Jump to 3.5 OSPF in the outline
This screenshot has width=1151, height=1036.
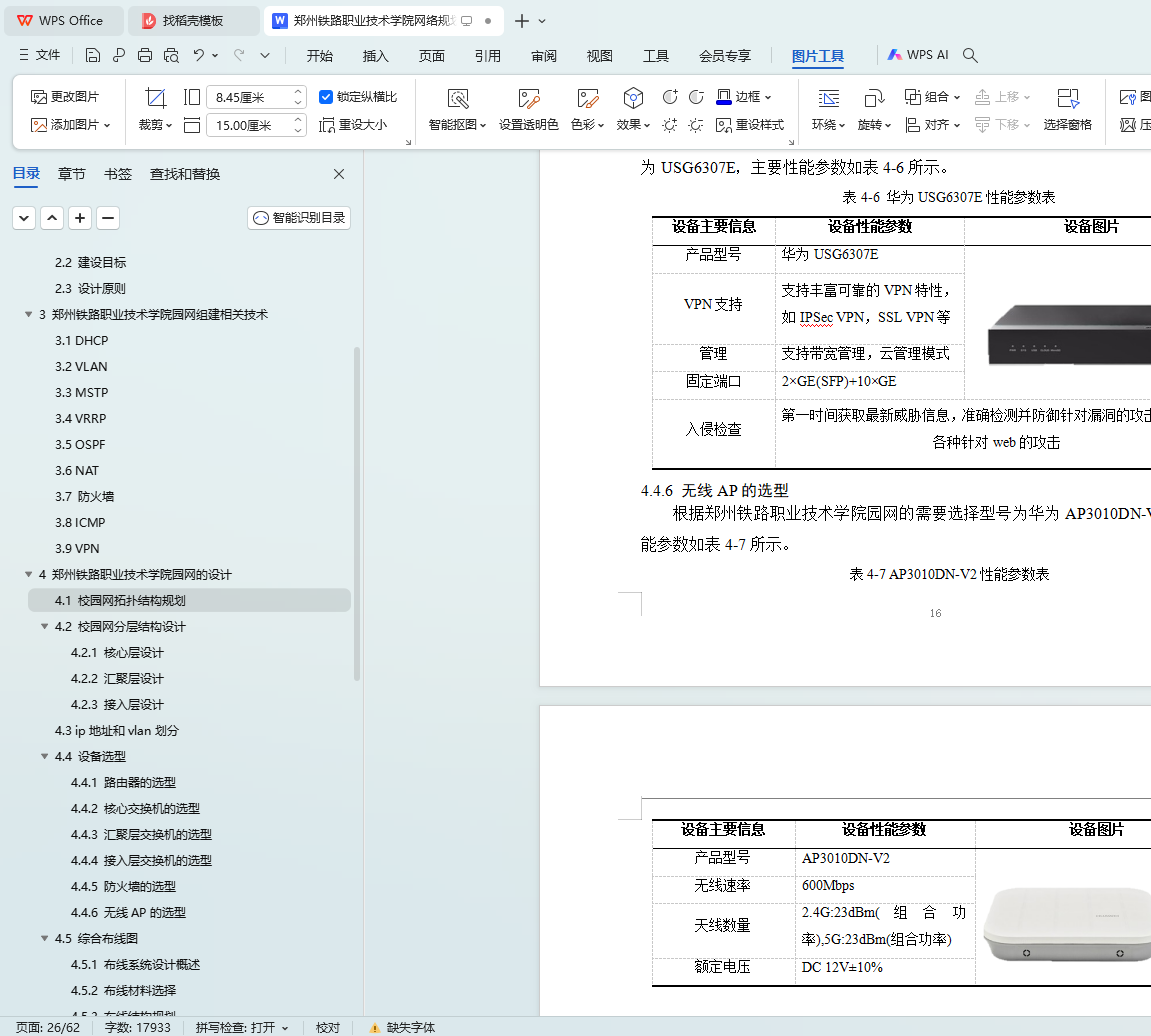point(80,445)
